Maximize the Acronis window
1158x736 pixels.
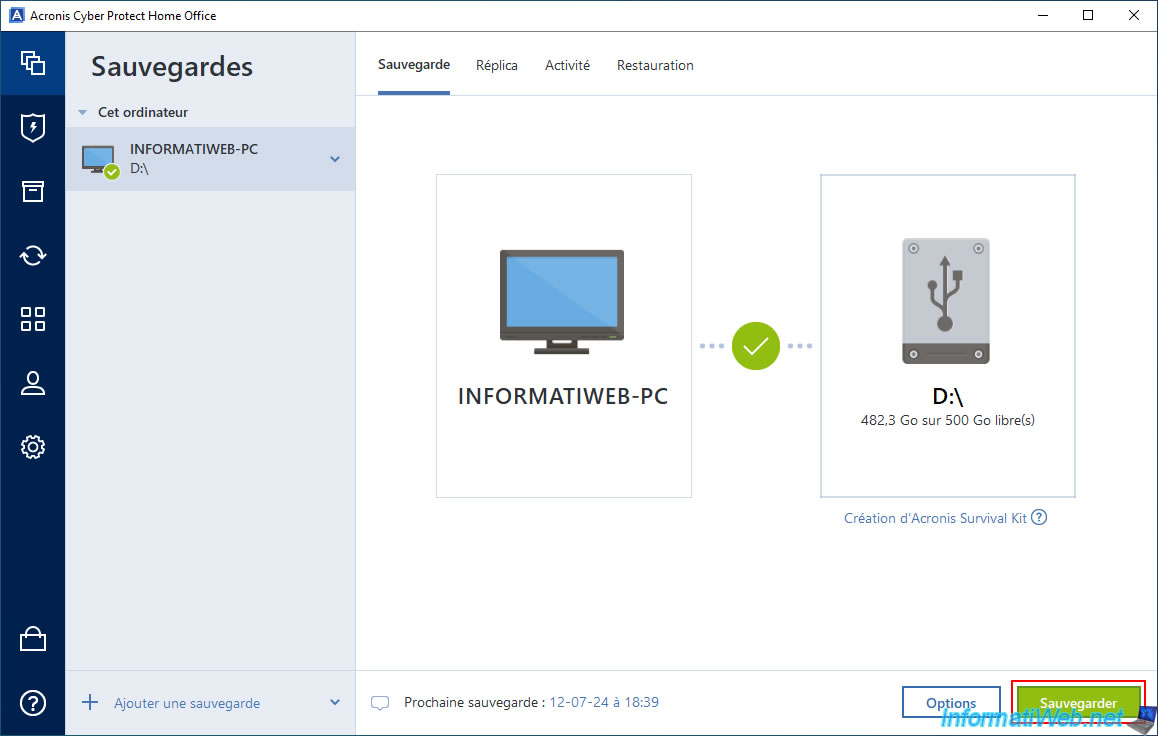1088,16
